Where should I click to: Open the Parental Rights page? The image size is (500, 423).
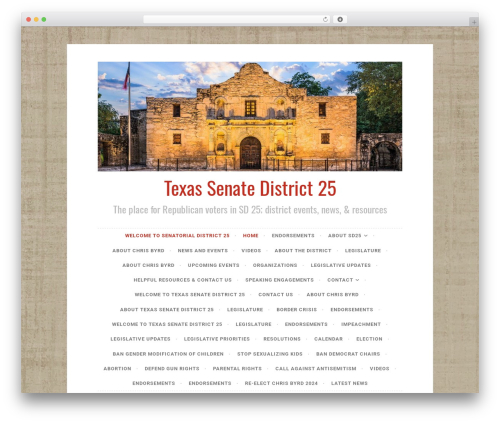coord(237,368)
